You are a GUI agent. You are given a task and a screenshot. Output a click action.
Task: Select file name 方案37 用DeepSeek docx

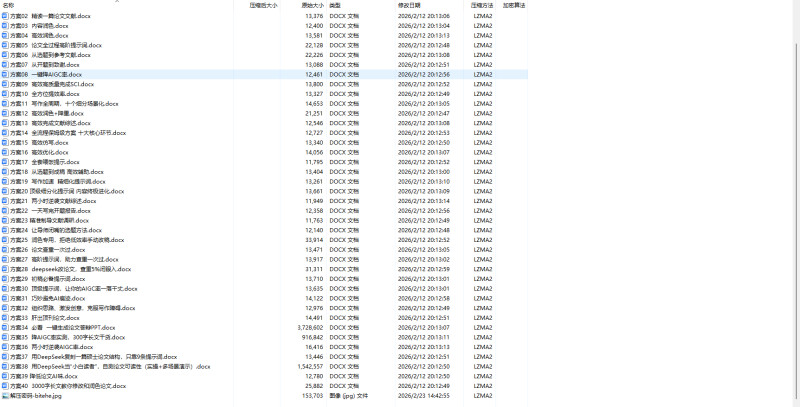click(x=94, y=357)
